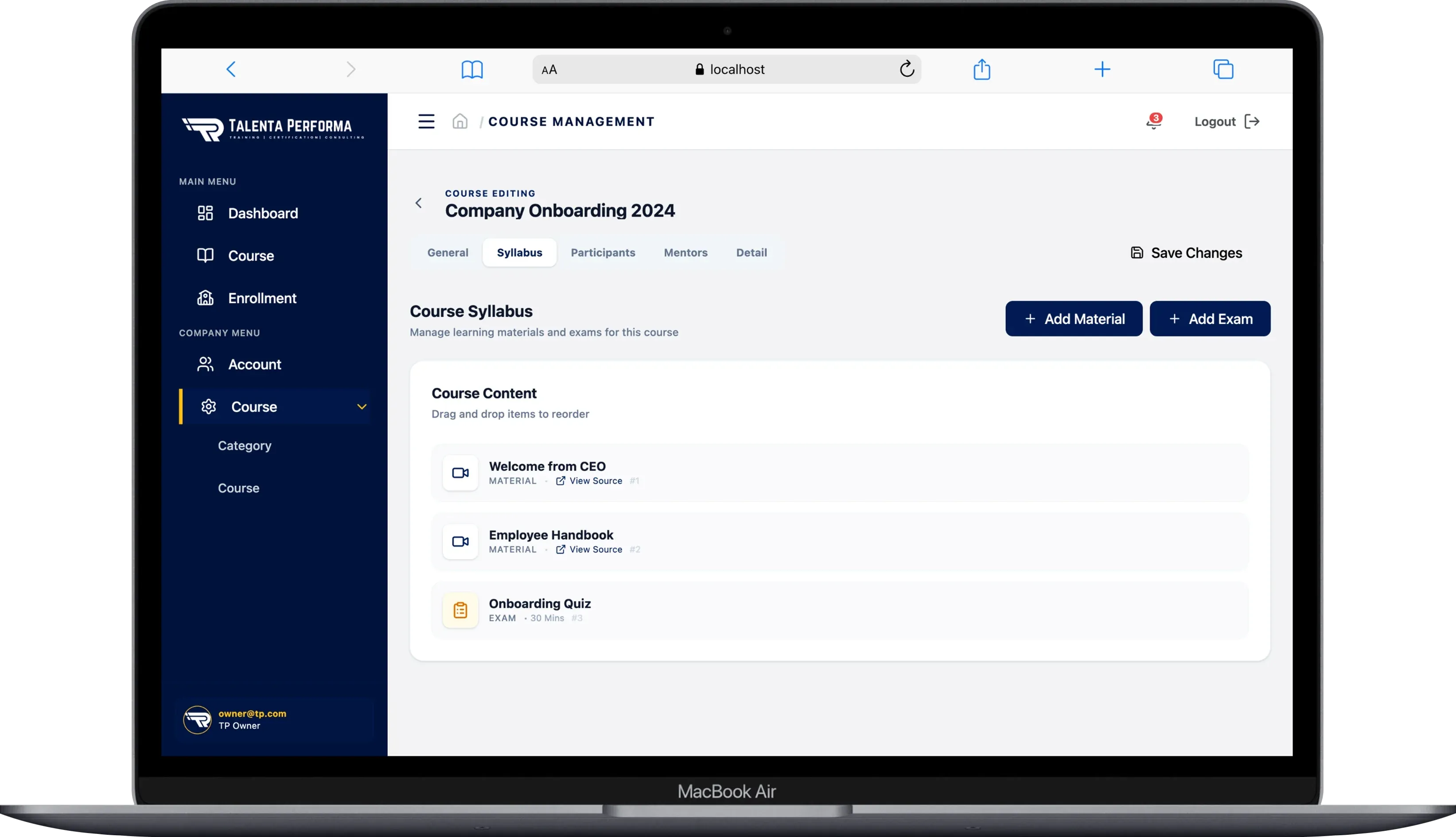Select the Course book icon in sidebar
The width and height of the screenshot is (1456, 837).
coord(205,255)
